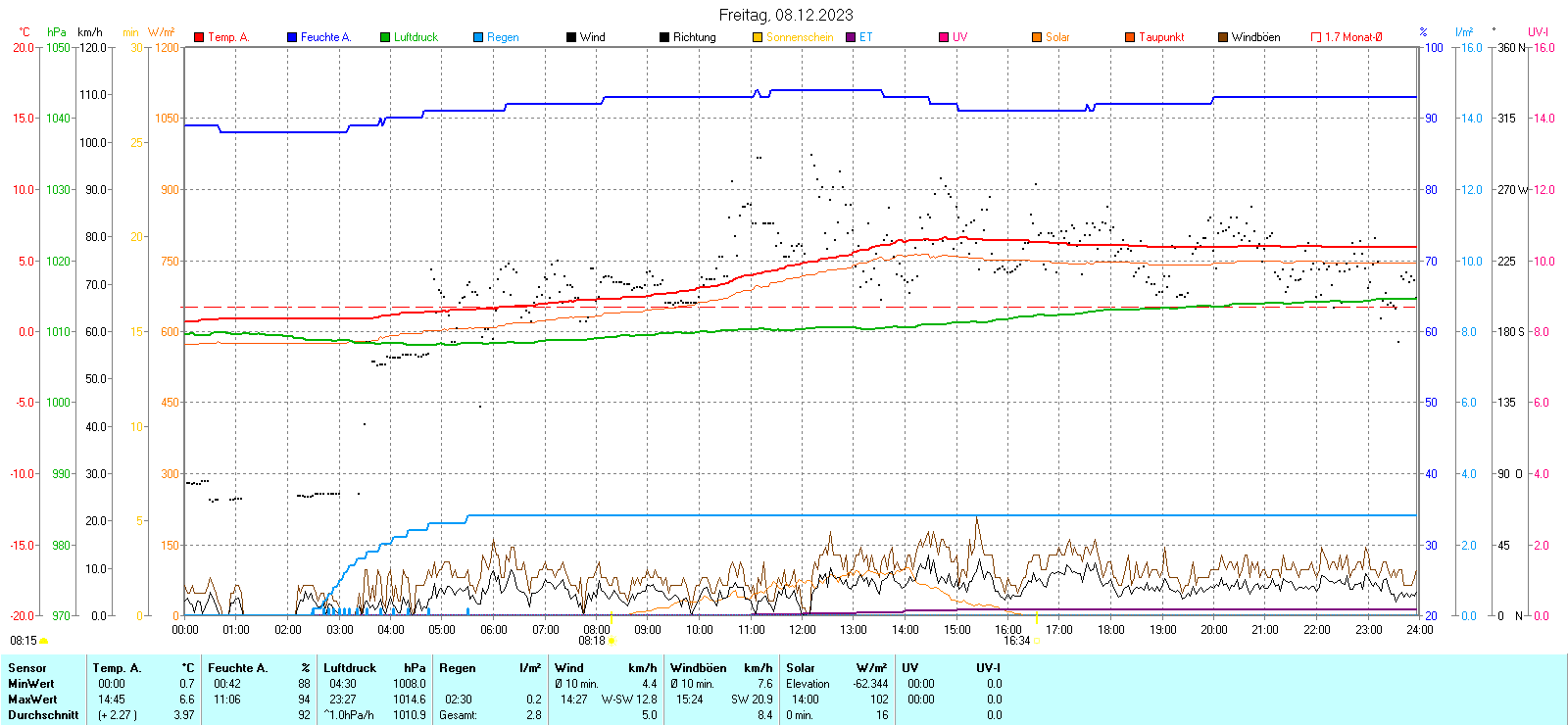Click the Durchschnitt row label
Screen dimensions: 1568x725
43,715
